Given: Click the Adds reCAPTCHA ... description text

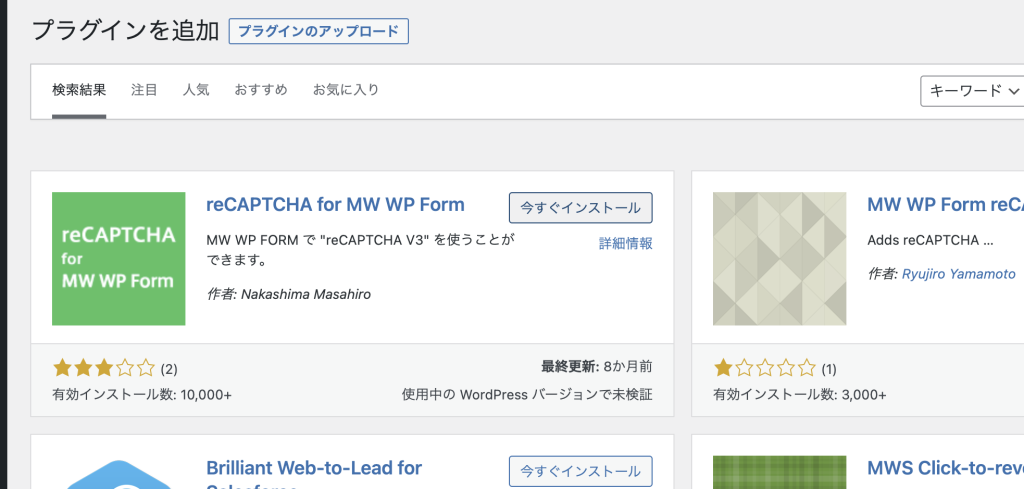Looking at the screenshot, I should click(x=930, y=240).
